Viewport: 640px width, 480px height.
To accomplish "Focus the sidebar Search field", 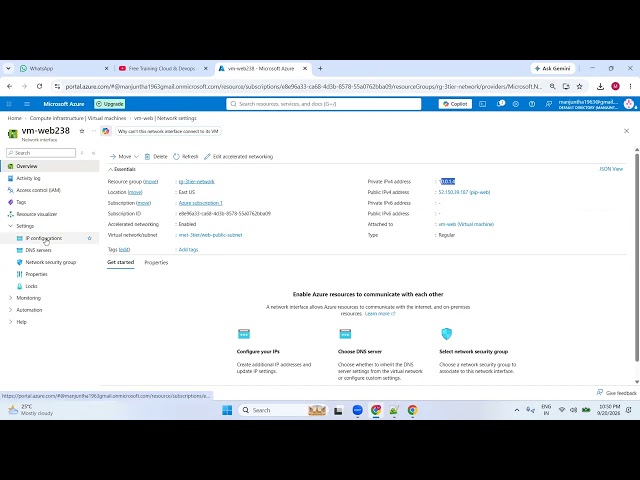I will [41, 153].
